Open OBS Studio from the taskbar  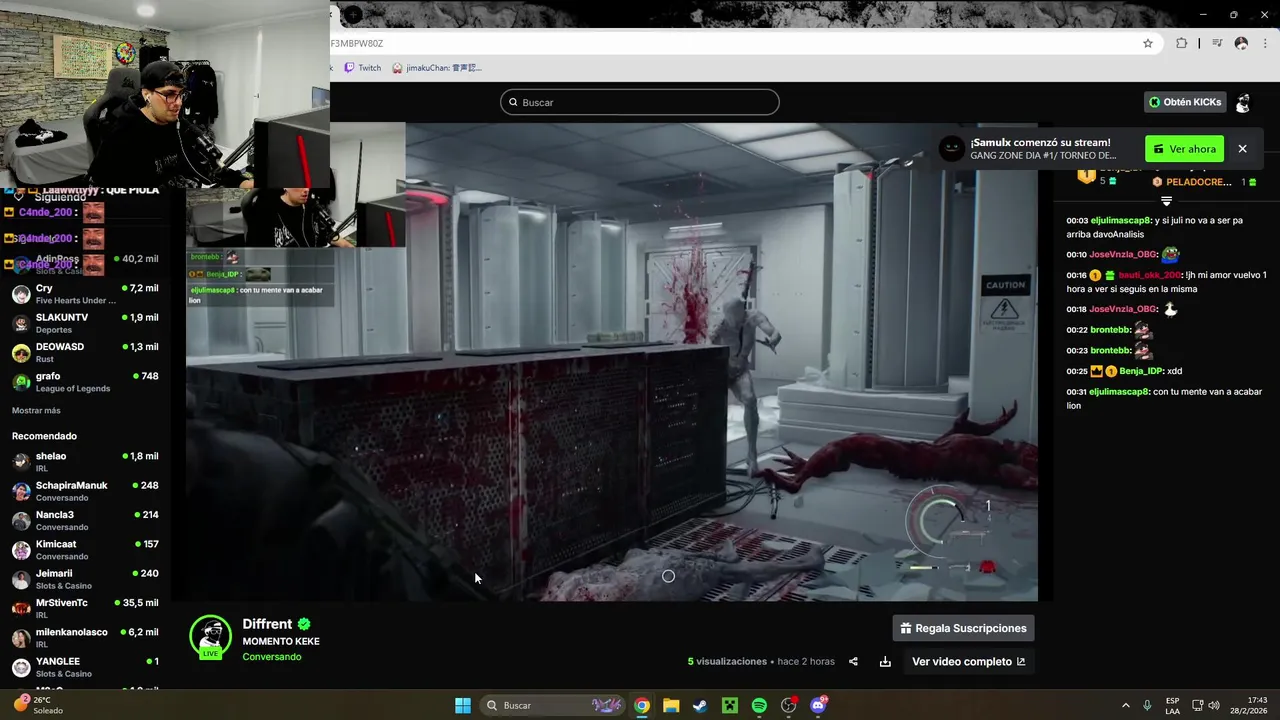[x=789, y=705]
